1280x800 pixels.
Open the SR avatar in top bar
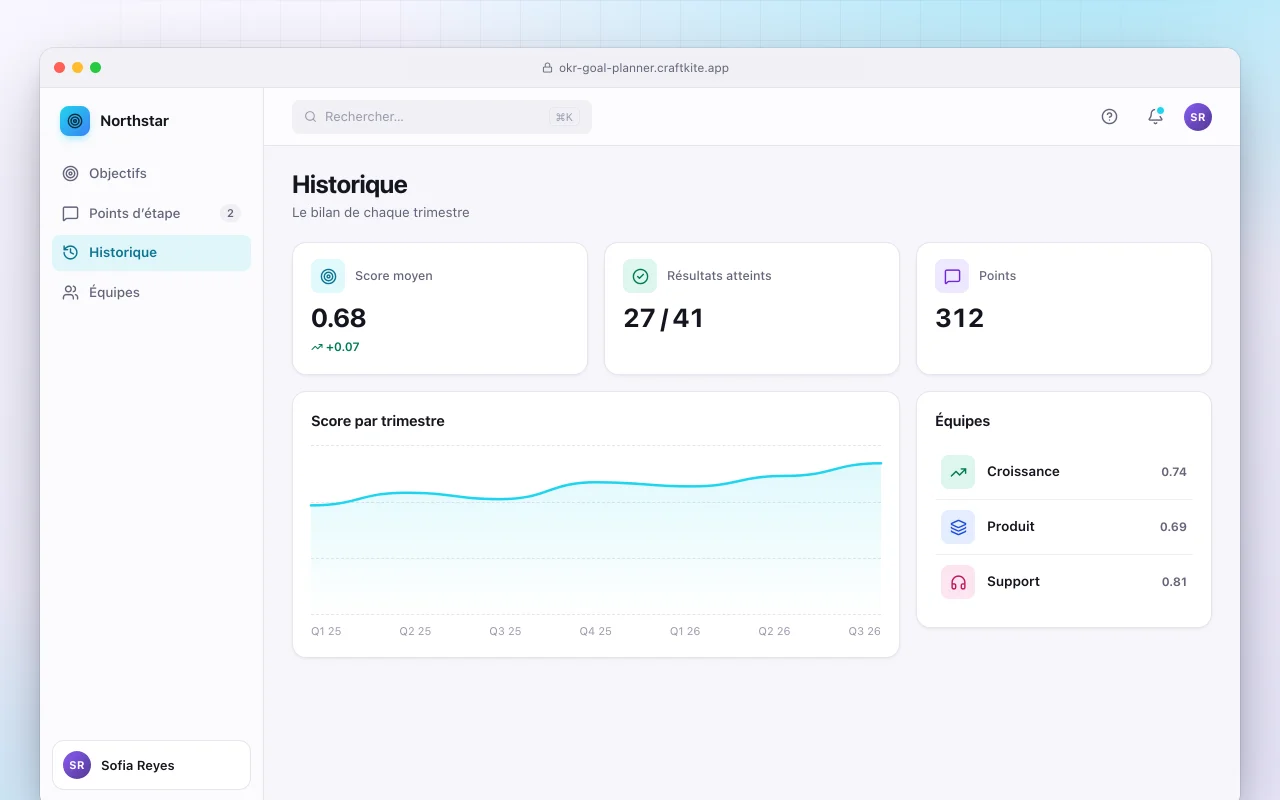pos(1198,117)
